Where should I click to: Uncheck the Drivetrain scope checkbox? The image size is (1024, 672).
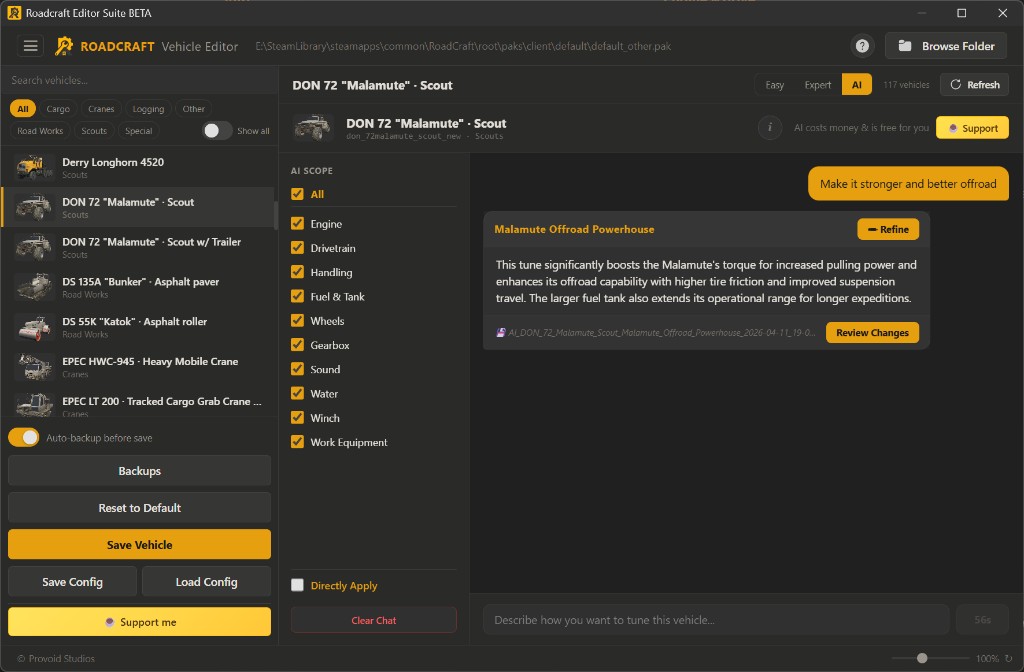(297, 248)
